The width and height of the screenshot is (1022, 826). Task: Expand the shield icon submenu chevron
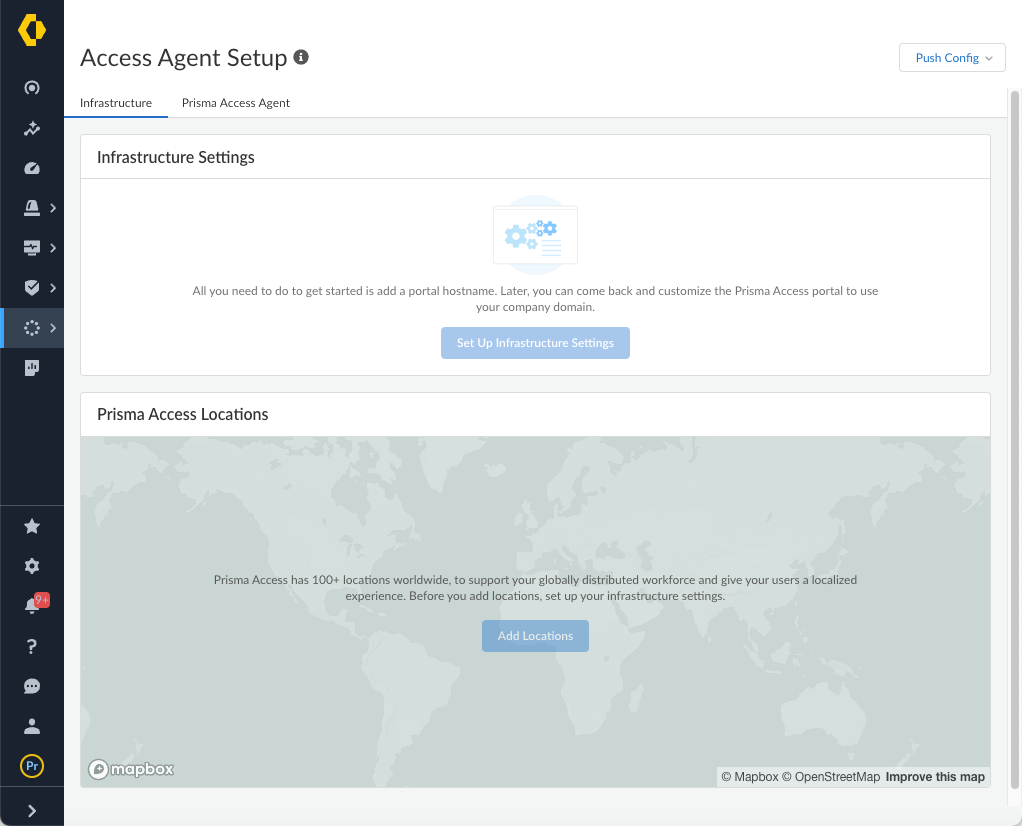pos(53,288)
